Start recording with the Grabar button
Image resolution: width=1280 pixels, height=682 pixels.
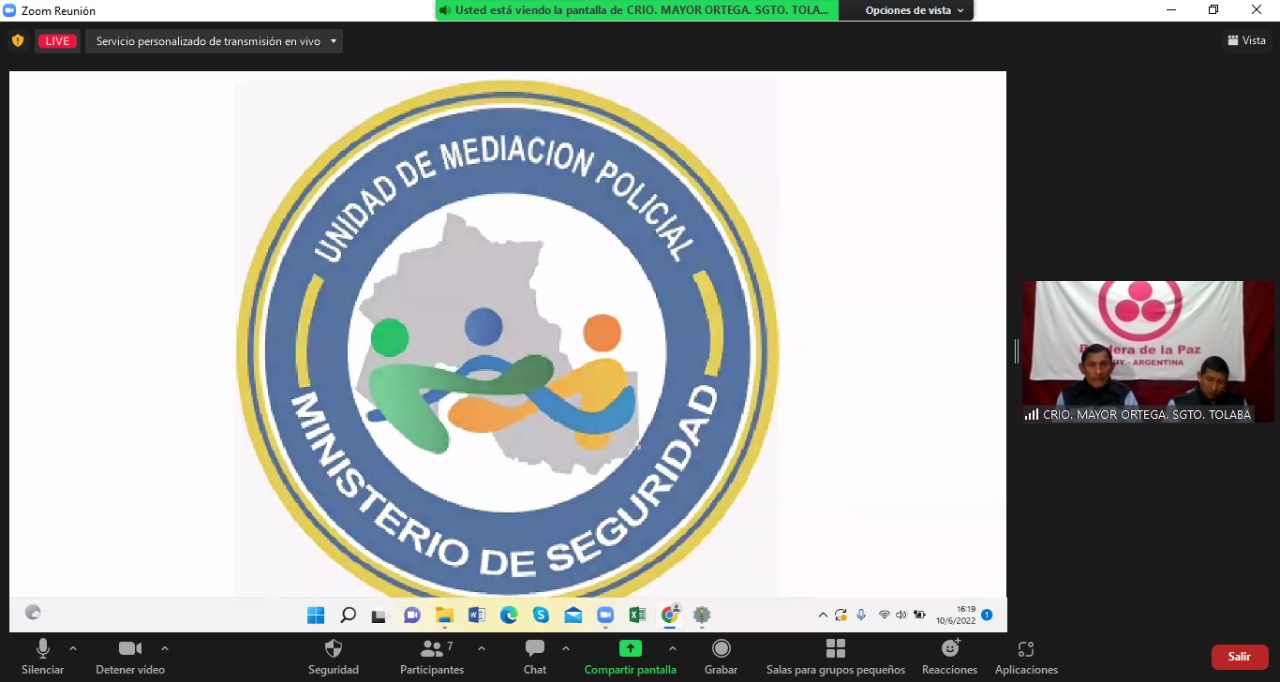point(720,656)
